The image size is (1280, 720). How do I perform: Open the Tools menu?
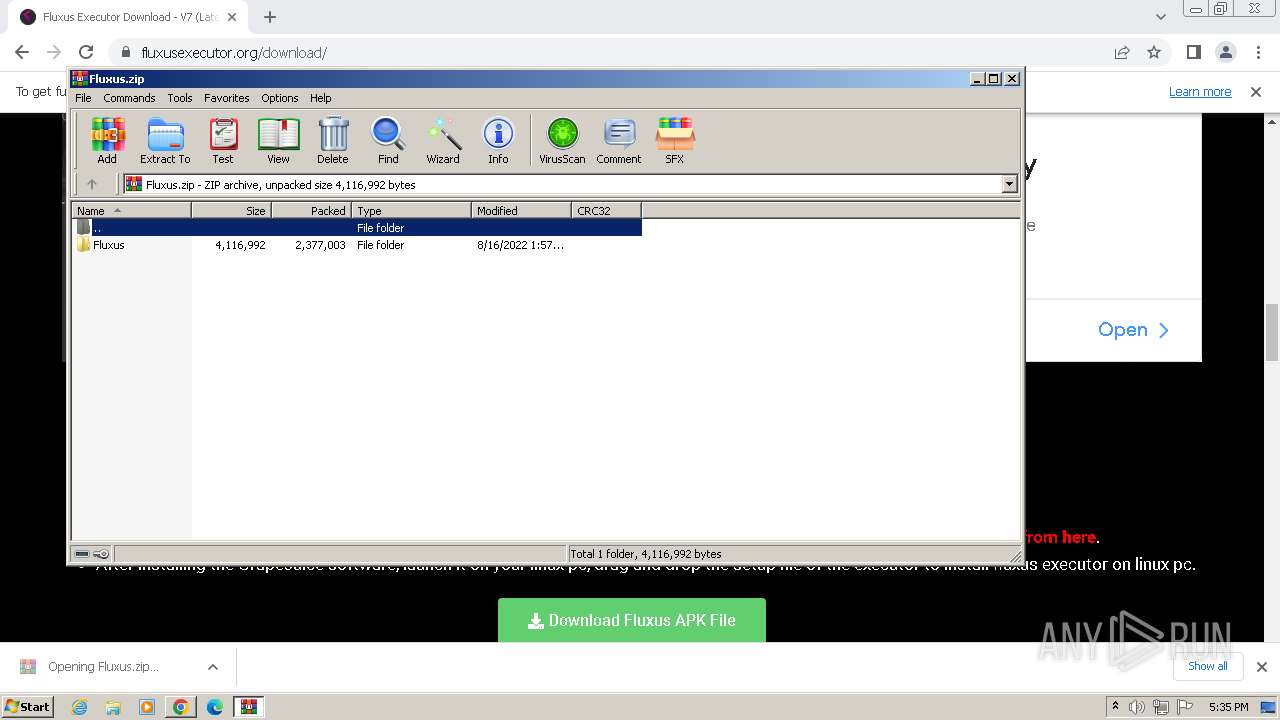180,98
